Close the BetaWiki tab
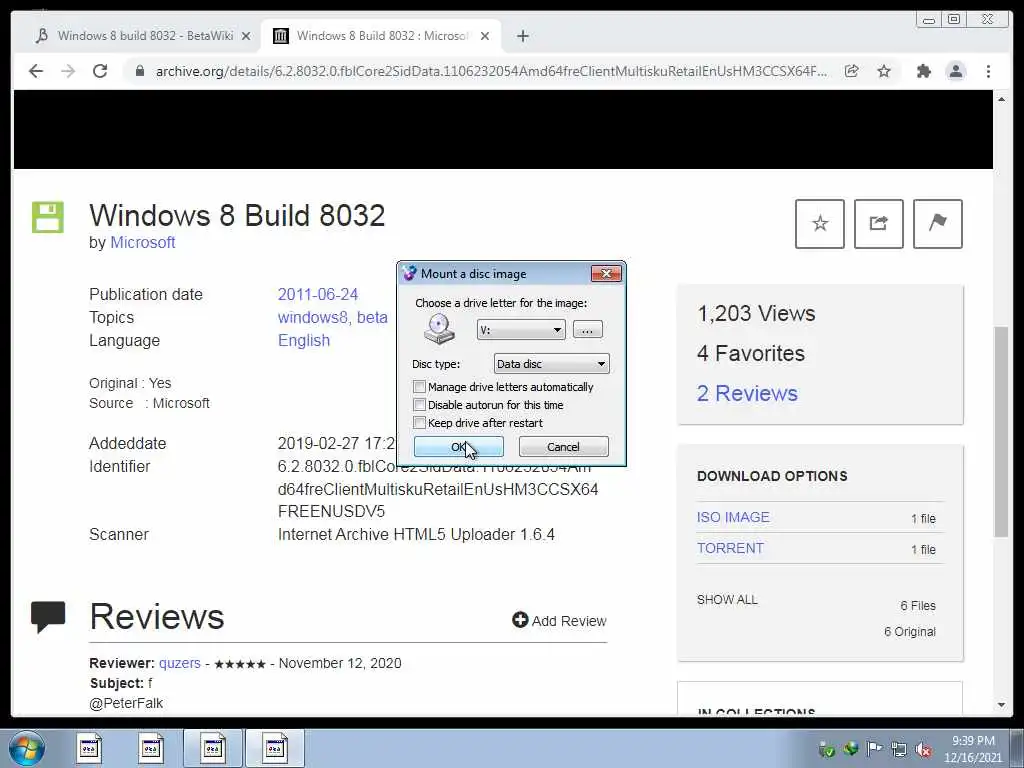This screenshot has height=768, width=1024. [x=246, y=36]
